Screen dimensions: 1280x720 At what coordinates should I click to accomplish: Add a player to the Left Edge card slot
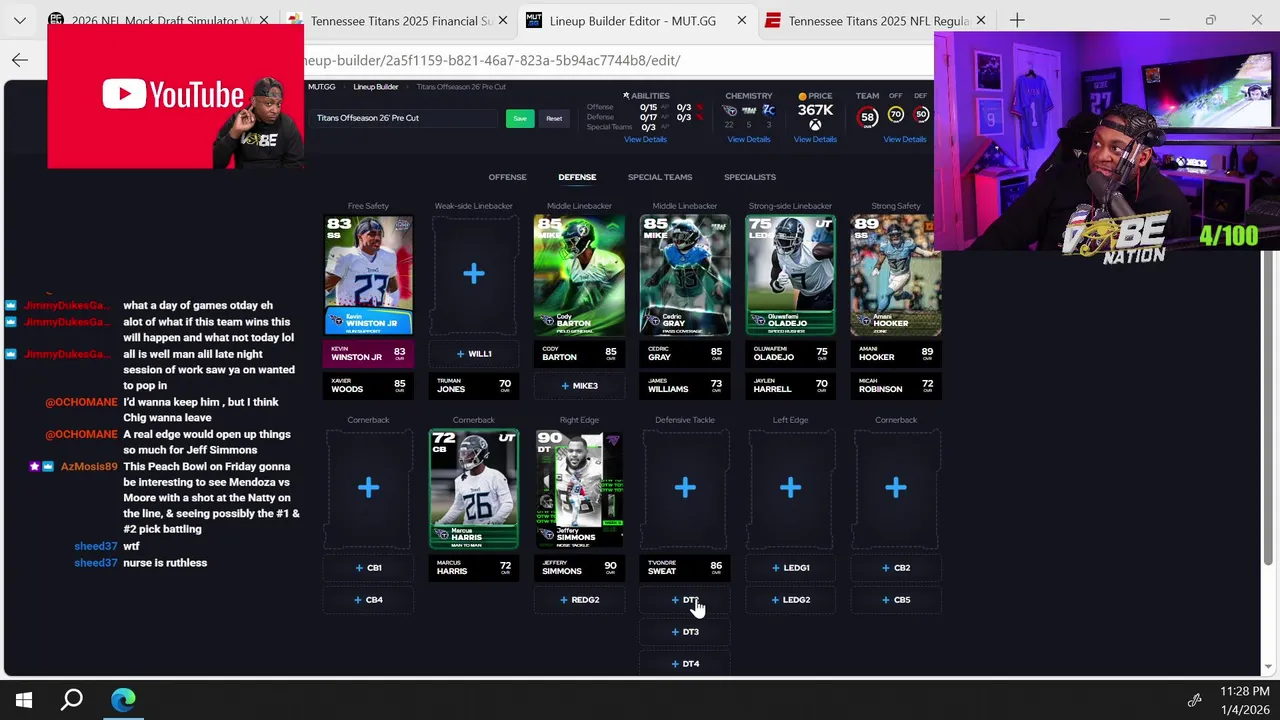tap(790, 488)
